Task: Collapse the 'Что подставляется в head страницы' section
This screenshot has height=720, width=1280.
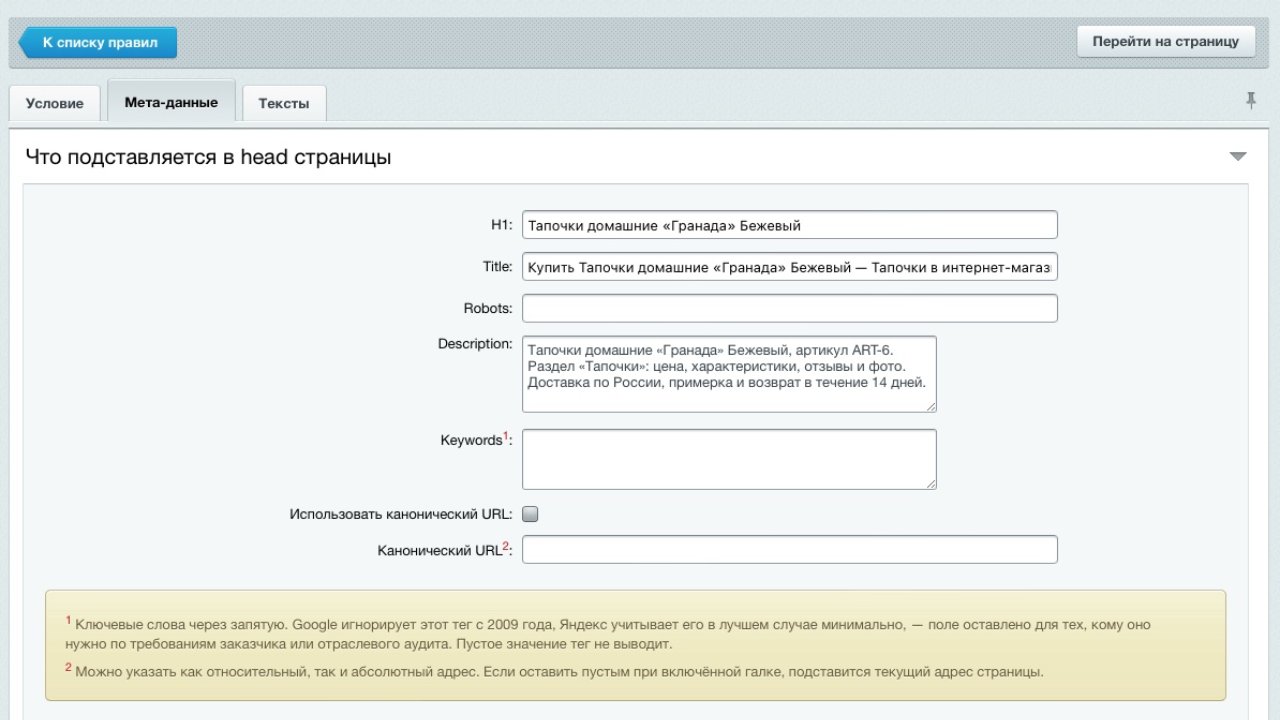Action: [1238, 157]
